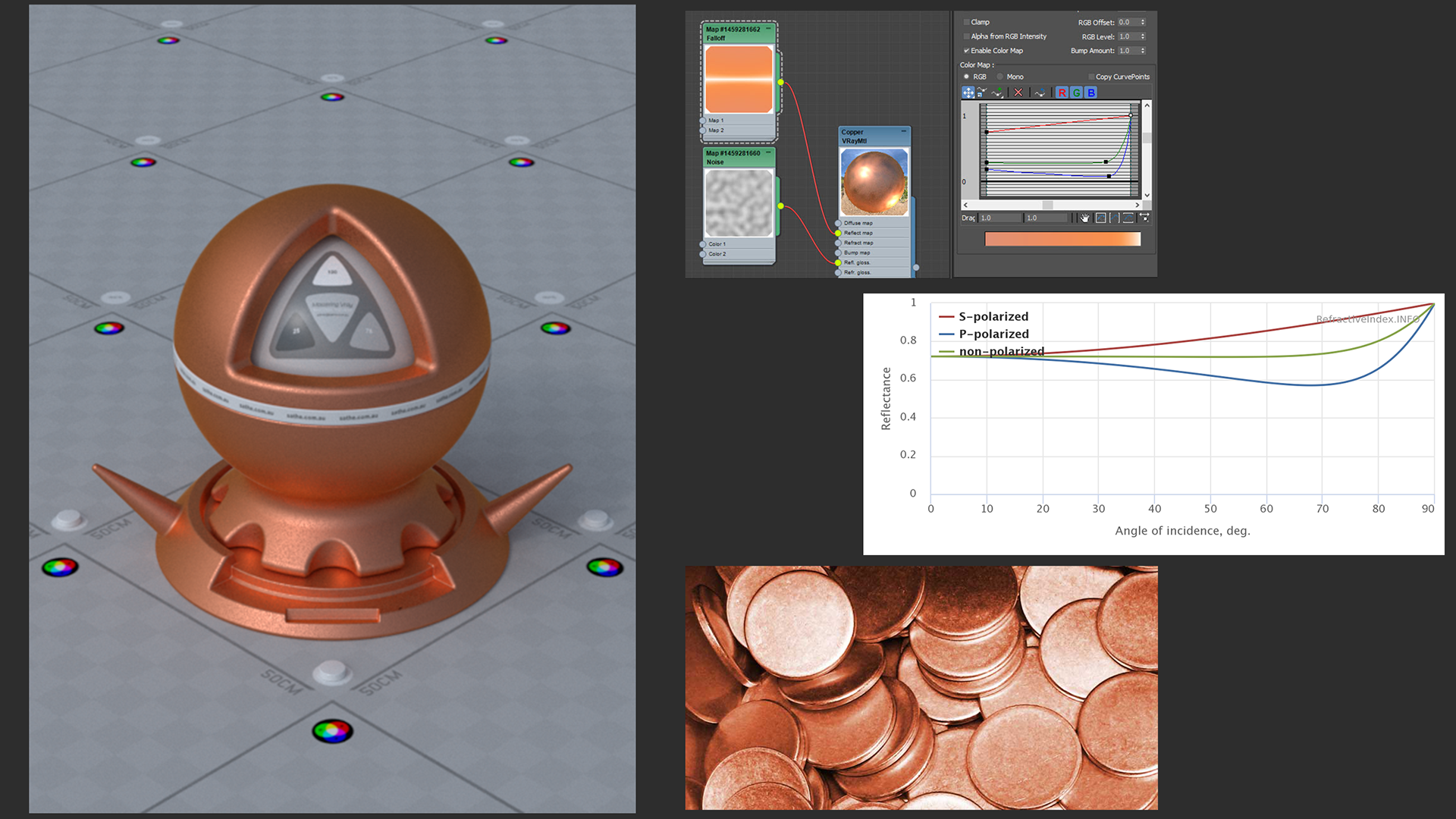Click the blue curve's right control point
This screenshot has width=1456, height=819.
[1109, 176]
